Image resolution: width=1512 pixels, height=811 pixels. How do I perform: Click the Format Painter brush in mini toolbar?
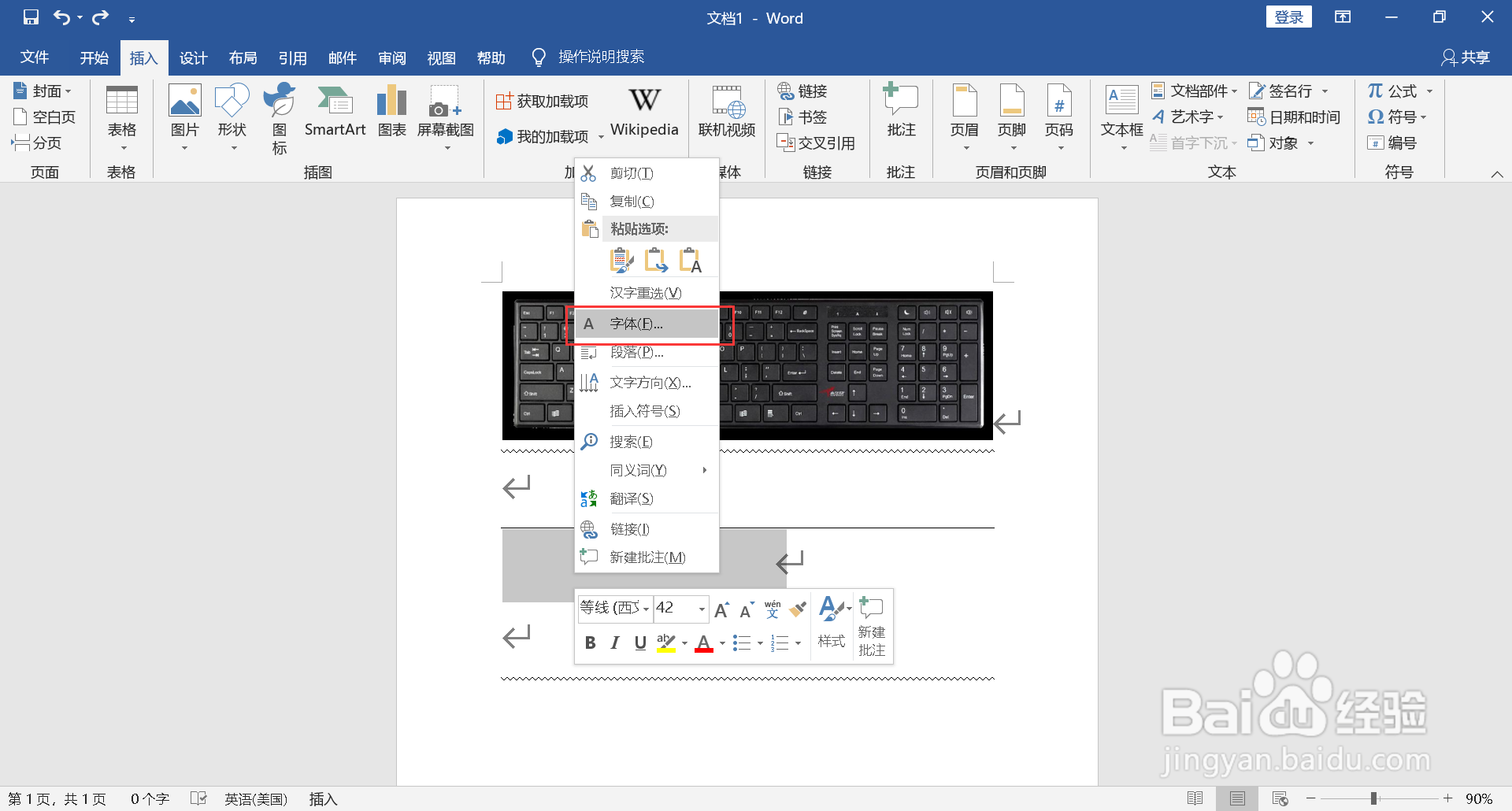point(798,609)
